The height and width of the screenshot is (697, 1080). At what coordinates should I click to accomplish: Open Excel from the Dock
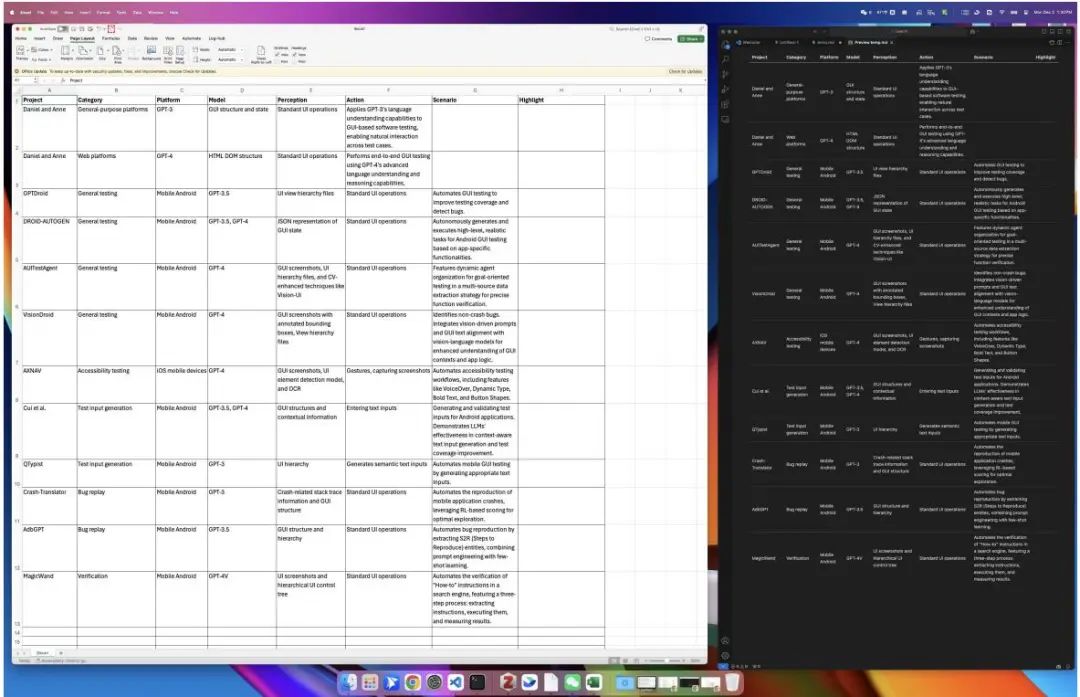(594, 683)
